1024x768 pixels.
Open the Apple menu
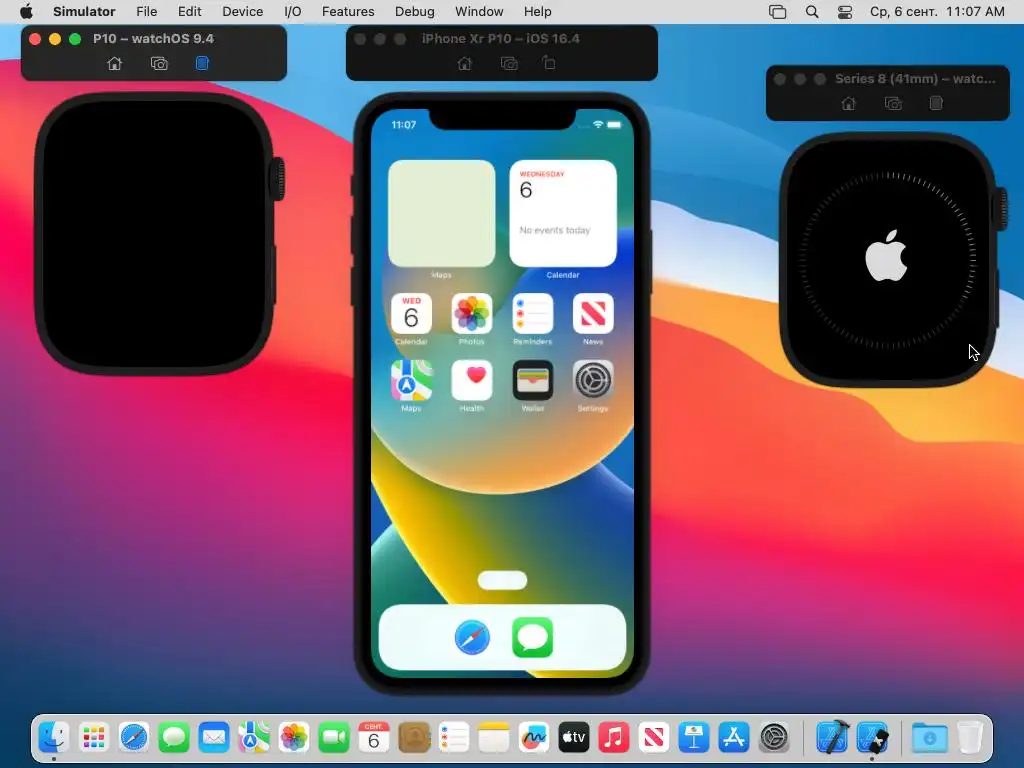coord(26,12)
